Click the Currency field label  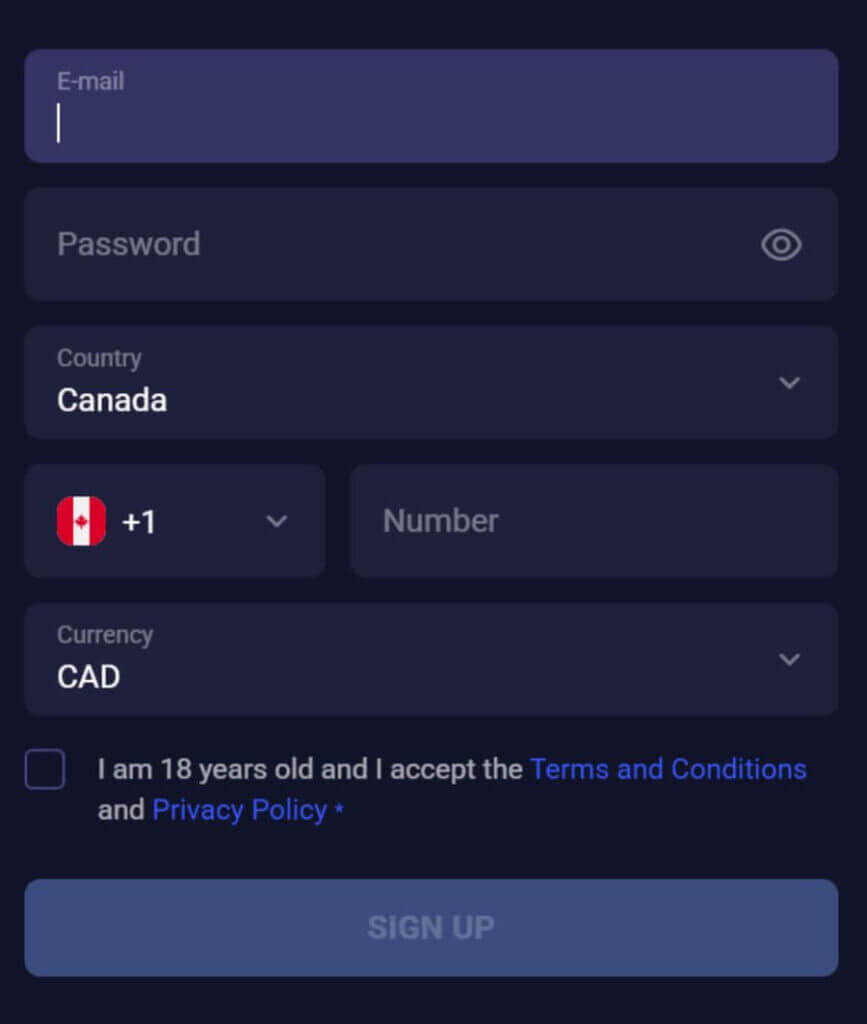click(x=104, y=635)
